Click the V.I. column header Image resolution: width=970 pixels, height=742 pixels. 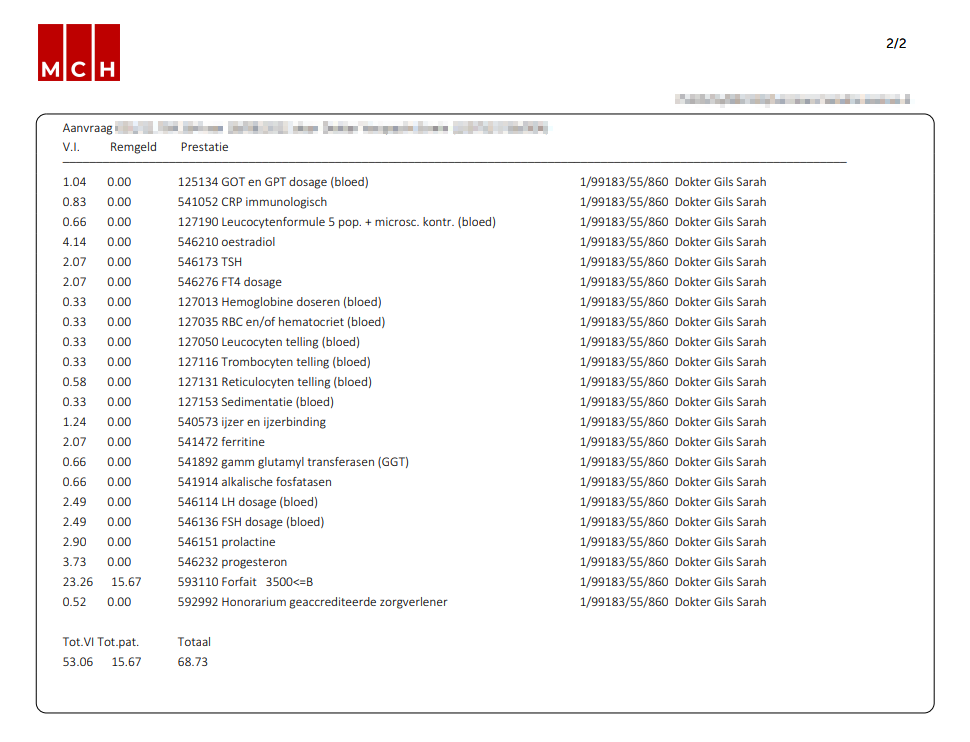coord(71,146)
